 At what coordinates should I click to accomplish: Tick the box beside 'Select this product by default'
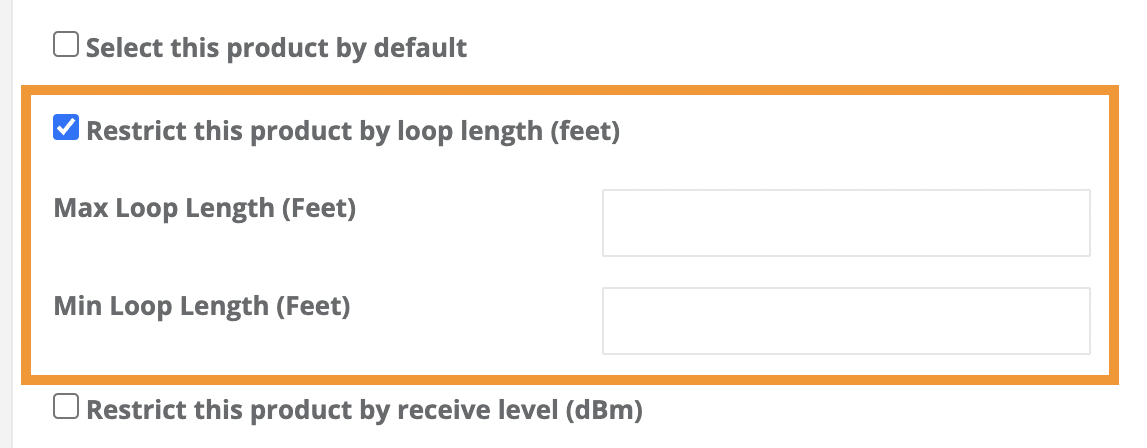click(x=66, y=46)
